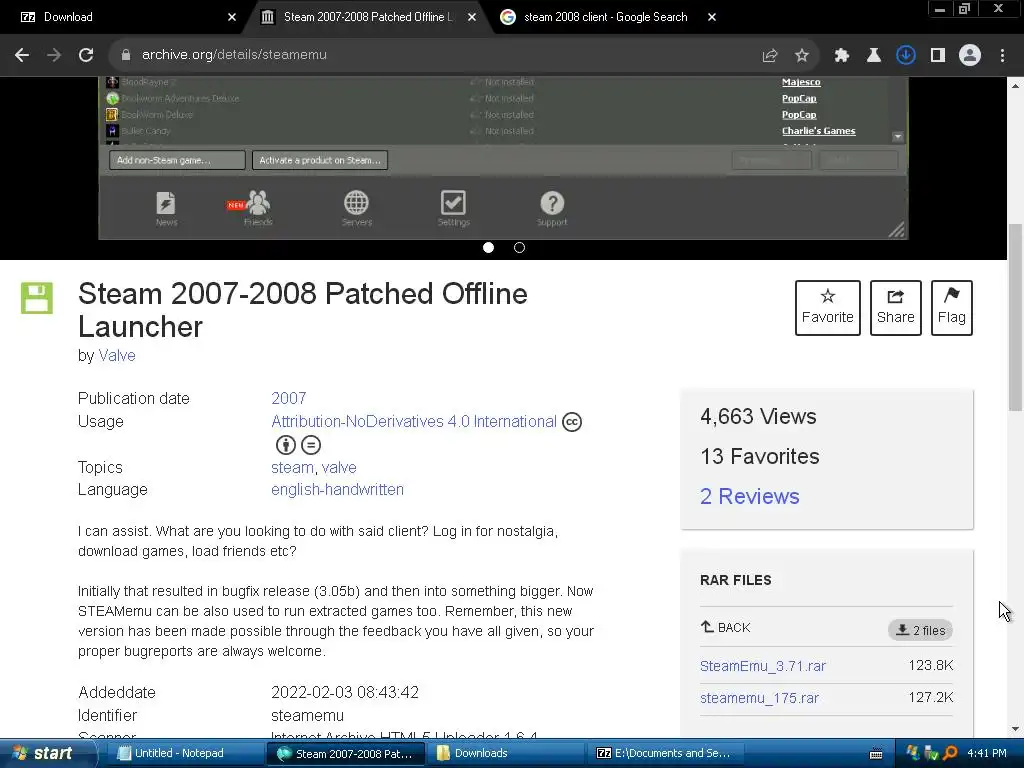Open the valve topic link
Image resolution: width=1024 pixels, height=768 pixels.
[x=339, y=468]
